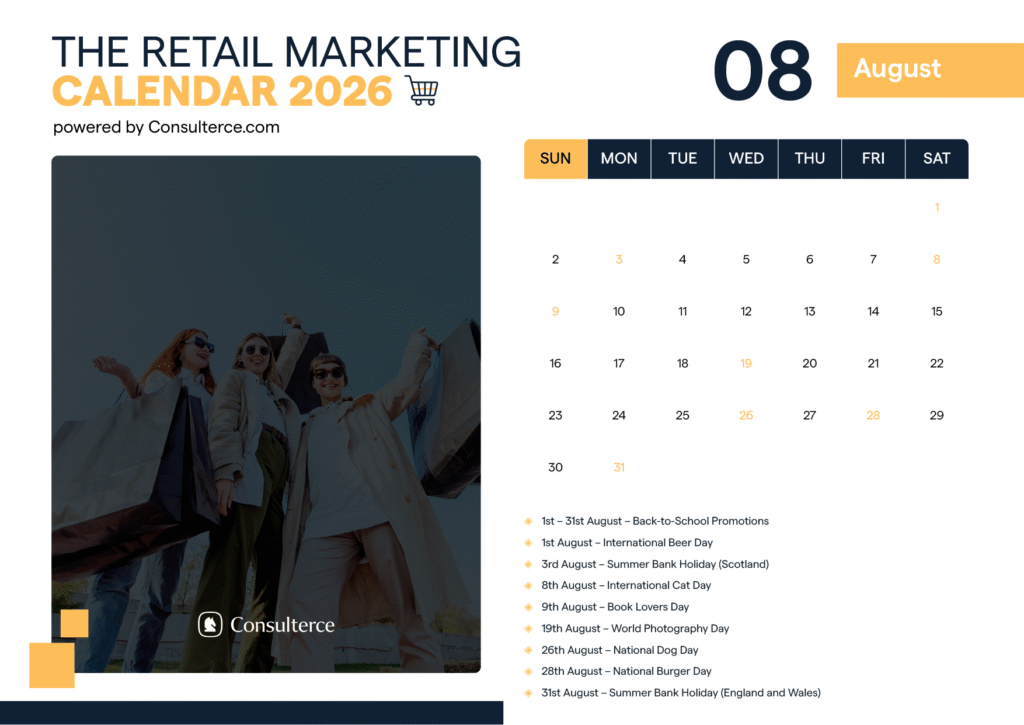Click the diamond marker beside Back-to-School Promotions
The width and height of the screenshot is (1024, 725).
[527, 521]
